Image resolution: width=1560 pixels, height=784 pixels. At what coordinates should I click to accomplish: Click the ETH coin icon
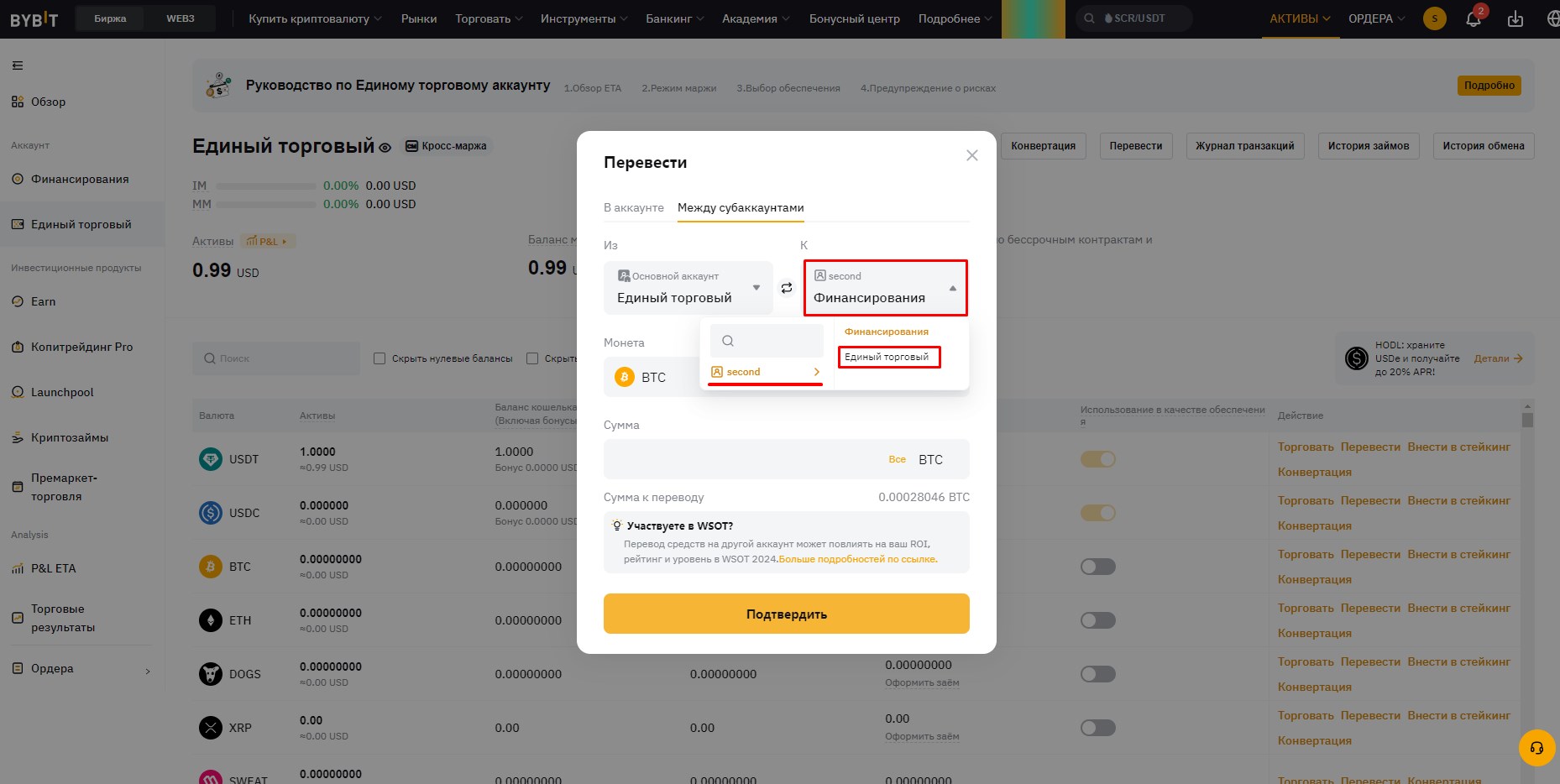coord(211,620)
